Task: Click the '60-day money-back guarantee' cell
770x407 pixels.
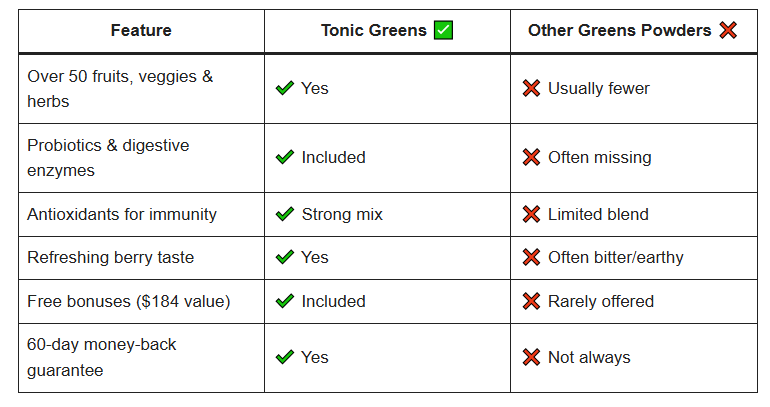Action: tap(102, 357)
